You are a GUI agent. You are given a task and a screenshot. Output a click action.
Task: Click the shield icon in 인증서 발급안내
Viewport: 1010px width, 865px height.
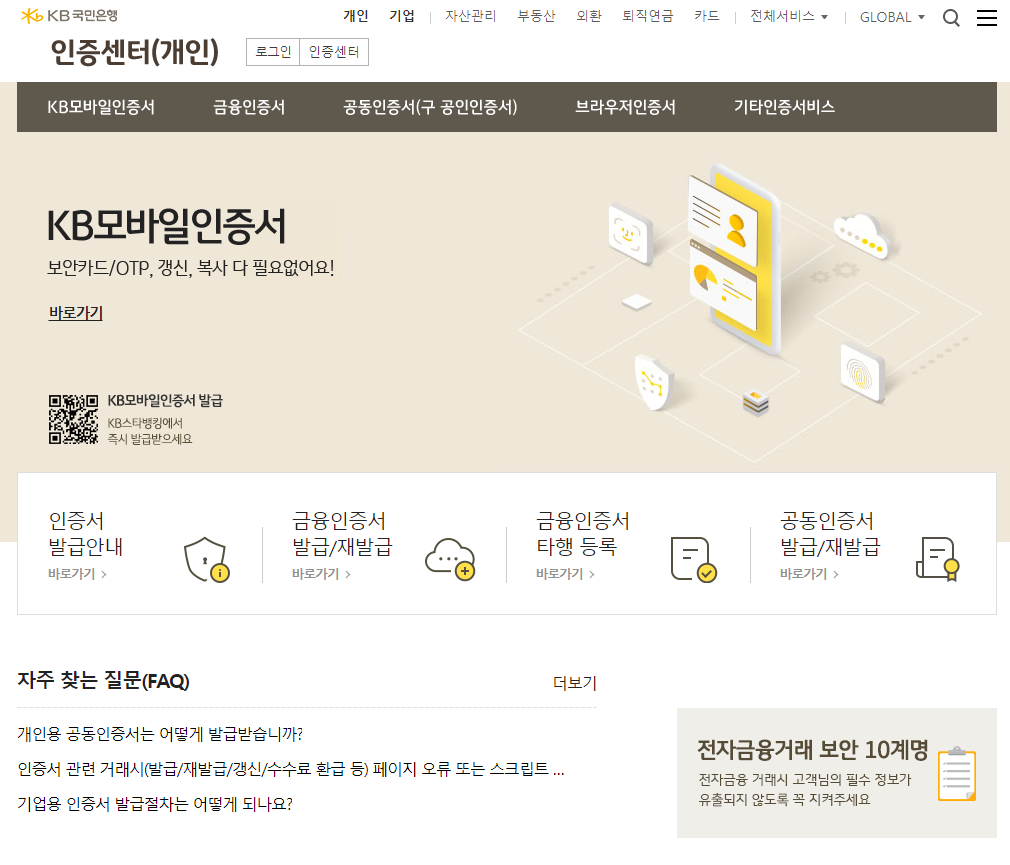coord(207,559)
